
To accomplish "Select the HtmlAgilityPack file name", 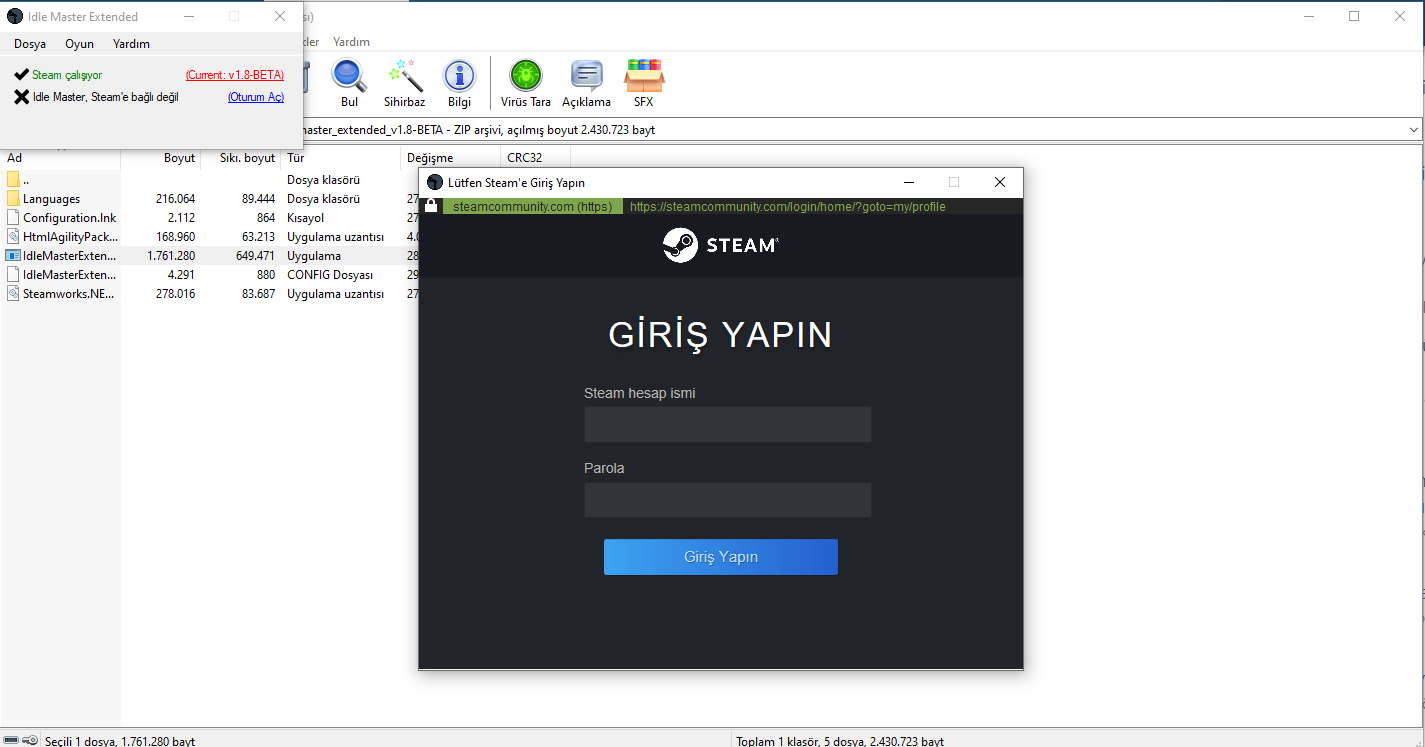I will (70, 237).
